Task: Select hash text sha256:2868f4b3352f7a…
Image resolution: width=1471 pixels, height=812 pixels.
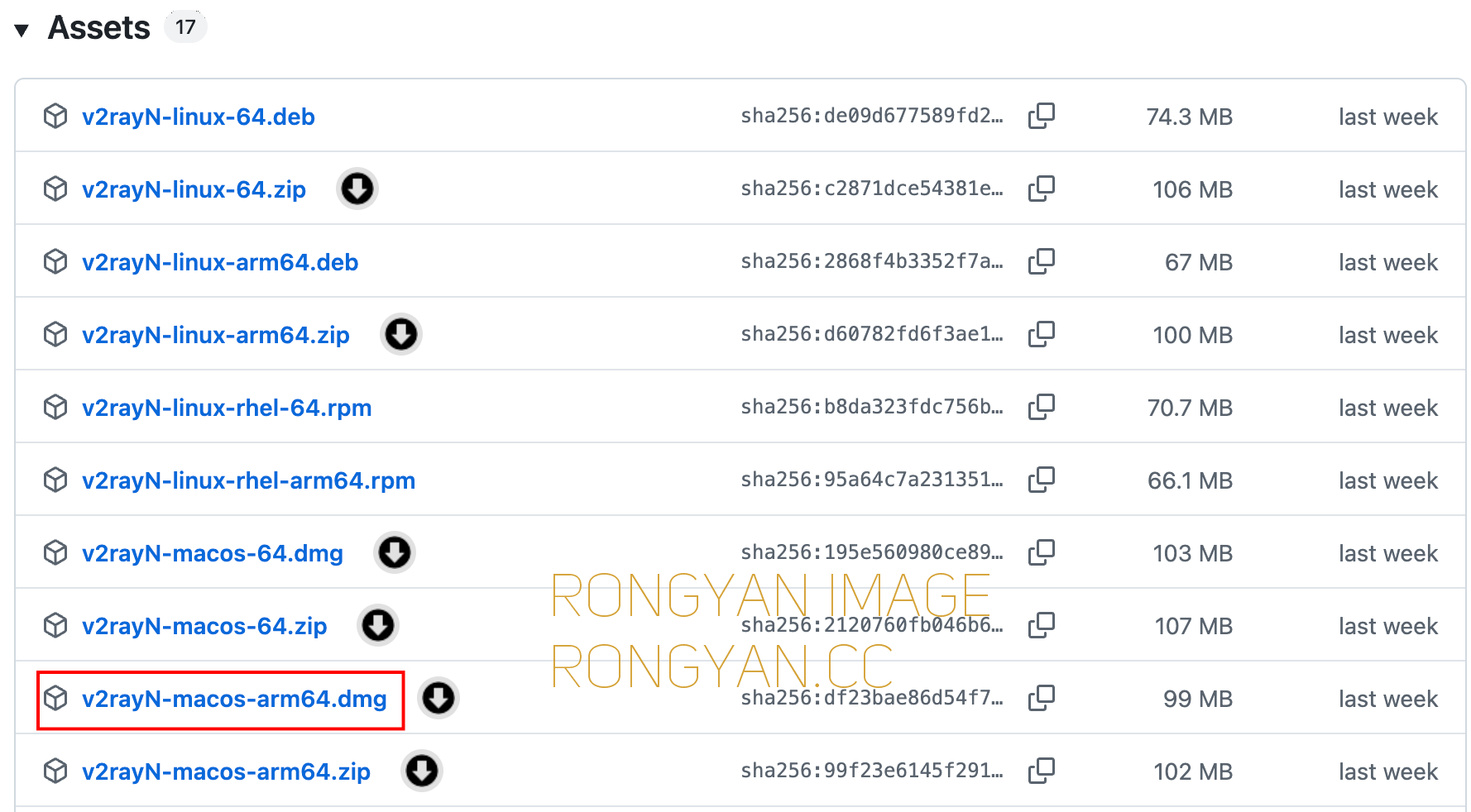Action: 872,261
